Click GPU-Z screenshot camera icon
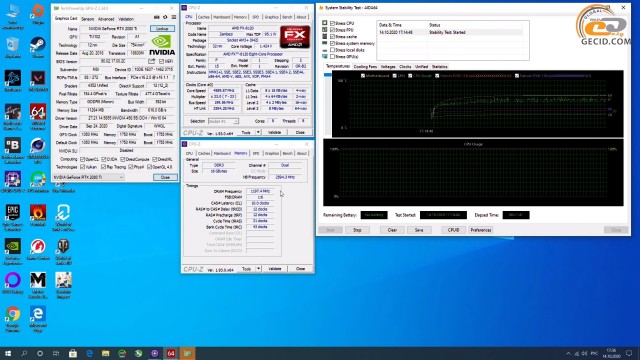 click(x=157, y=17)
